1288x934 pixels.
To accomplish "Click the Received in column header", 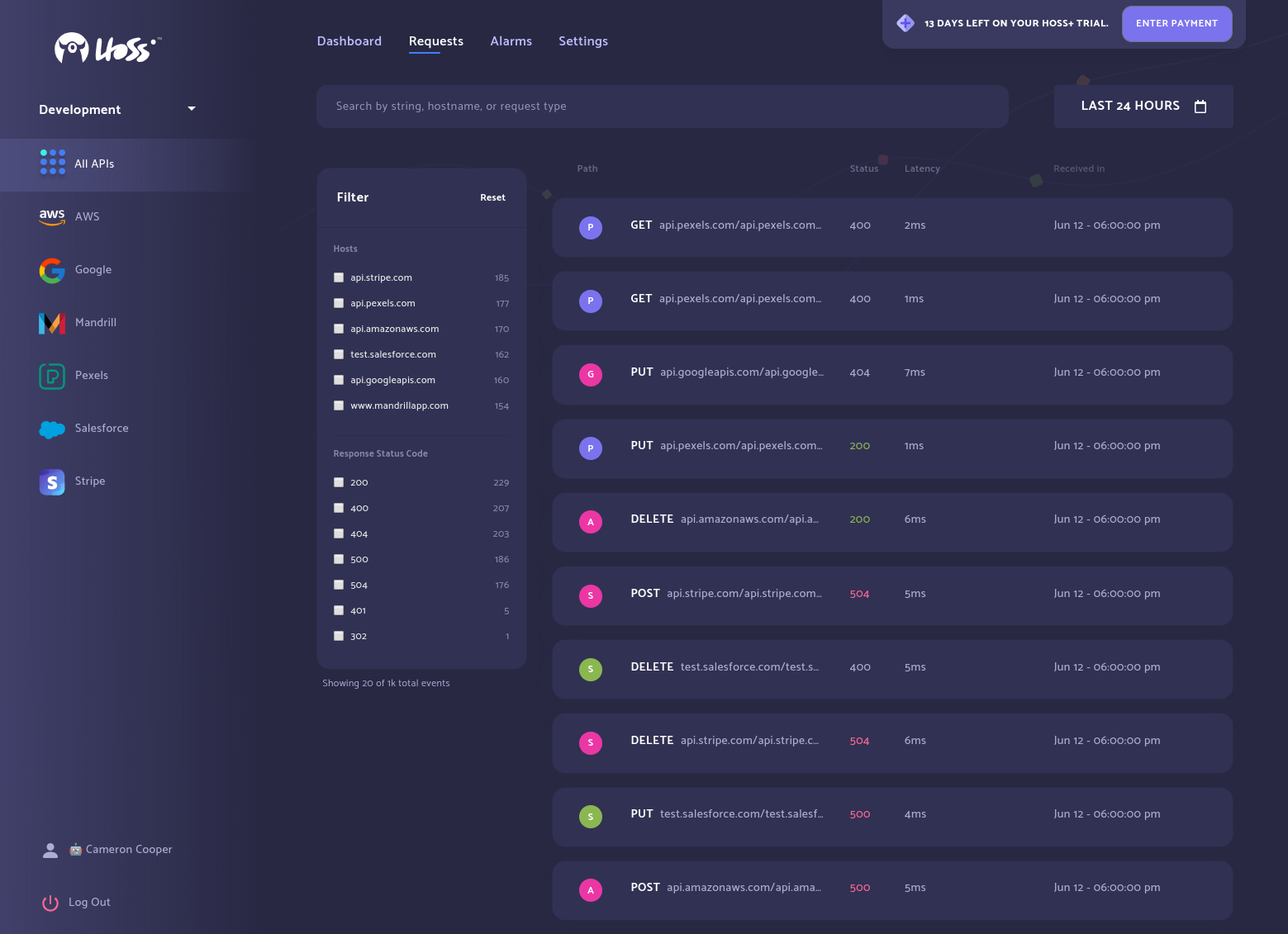I will click(1079, 168).
